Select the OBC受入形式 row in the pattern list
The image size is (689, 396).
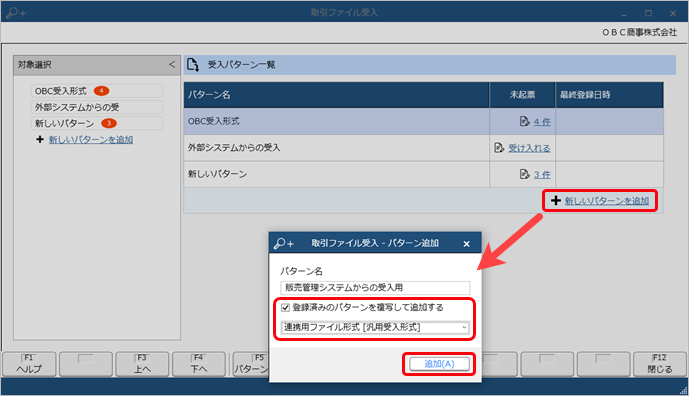click(x=424, y=121)
